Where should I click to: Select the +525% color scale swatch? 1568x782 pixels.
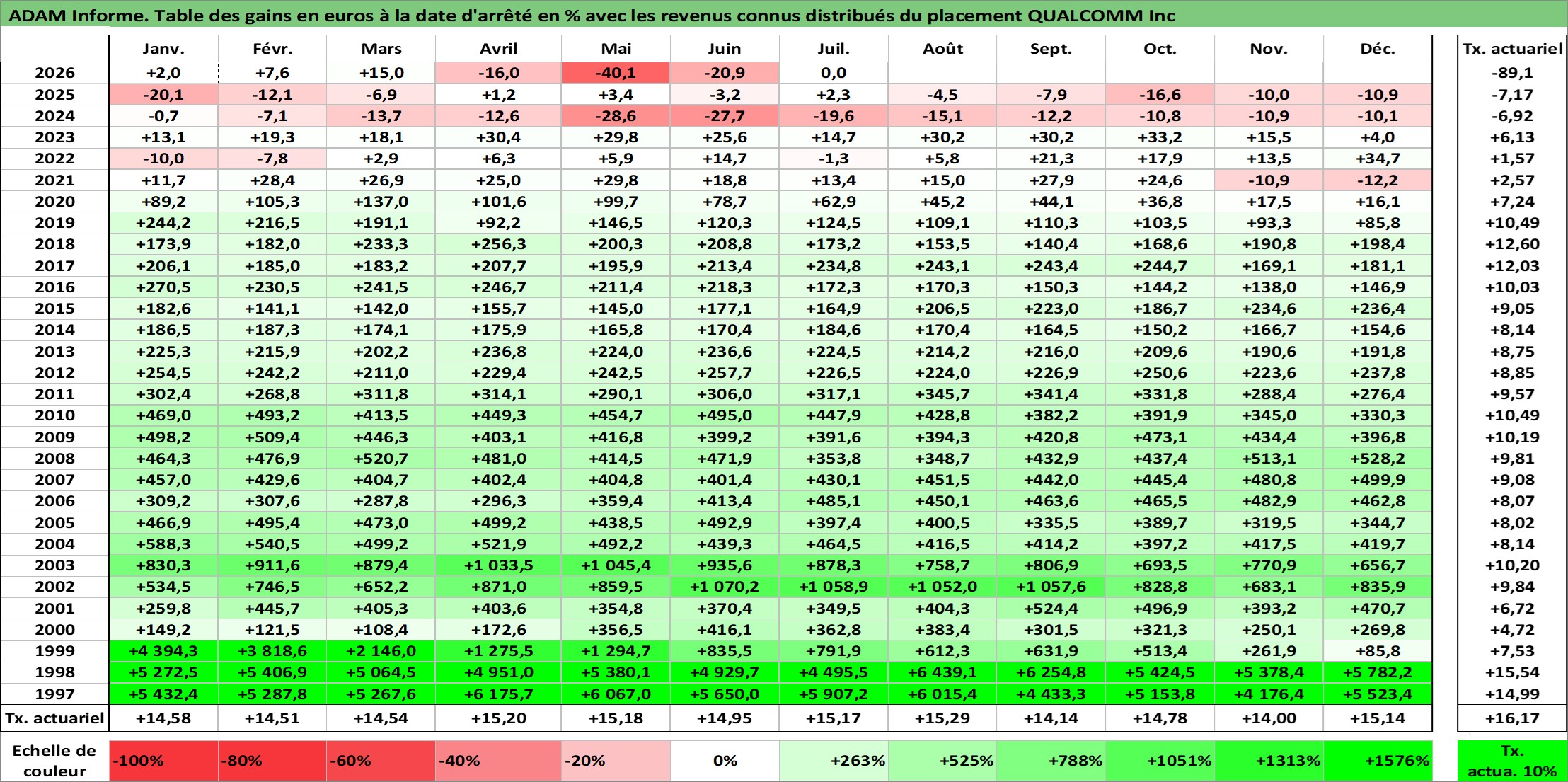(942, 761)
